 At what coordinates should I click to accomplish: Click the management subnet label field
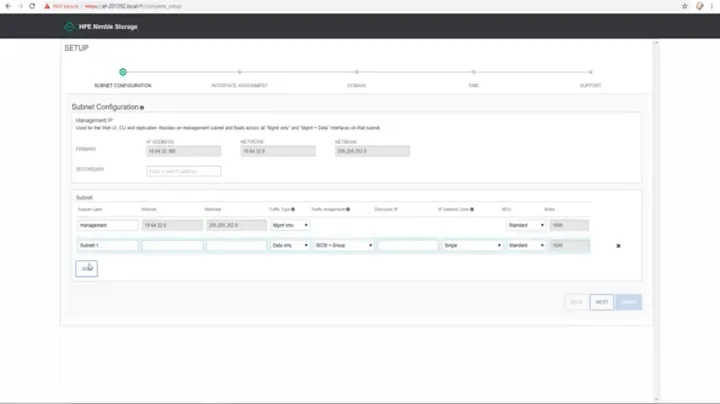pos(107,225)
